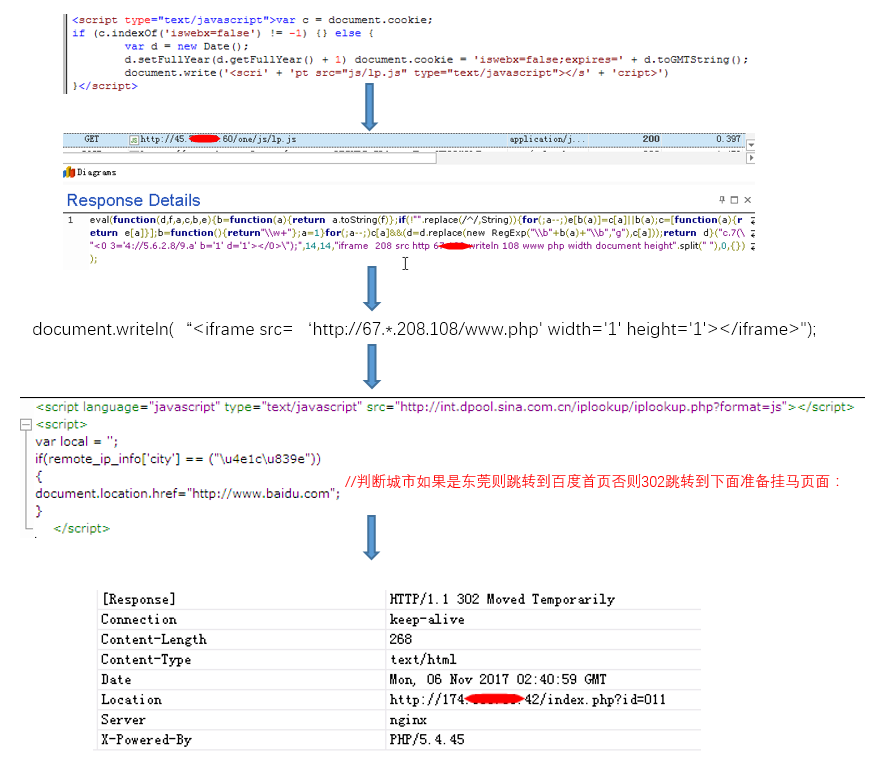Click the document.location.href baidu.com line

pyautogui.click(x=188, y=494)
